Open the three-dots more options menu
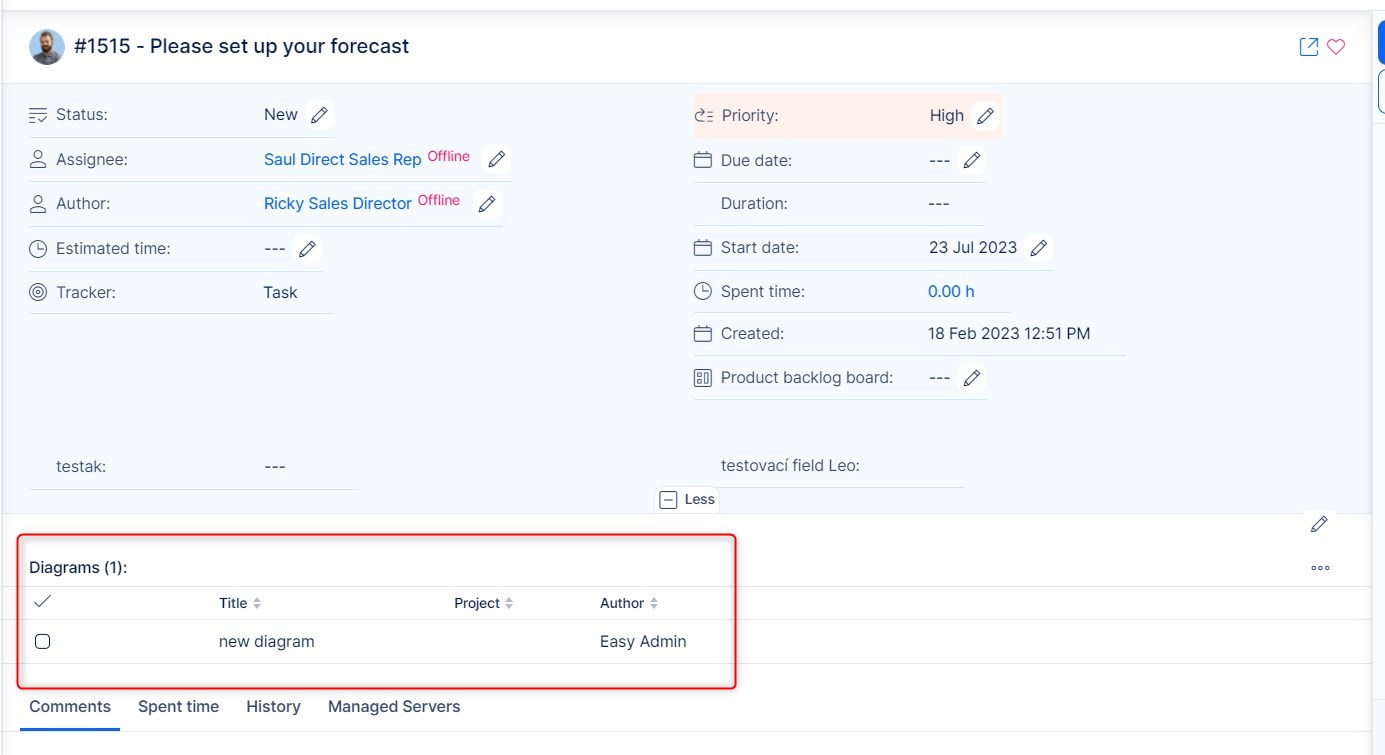 tap(1320, 568)
